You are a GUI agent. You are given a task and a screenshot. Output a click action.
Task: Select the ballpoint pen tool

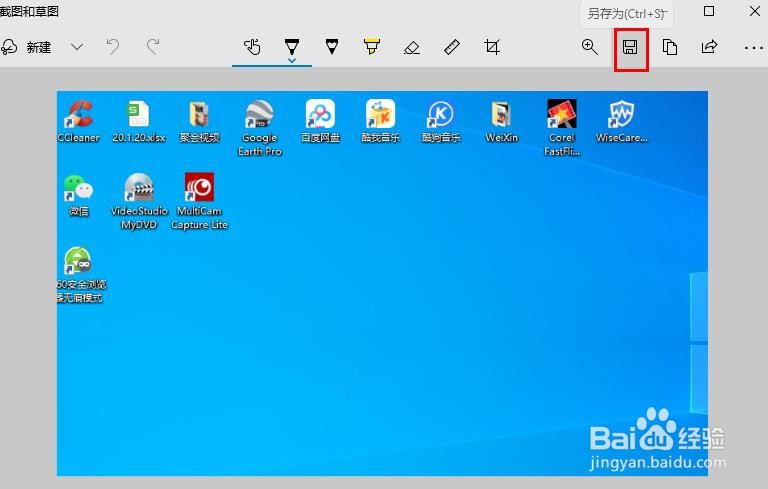292,46
